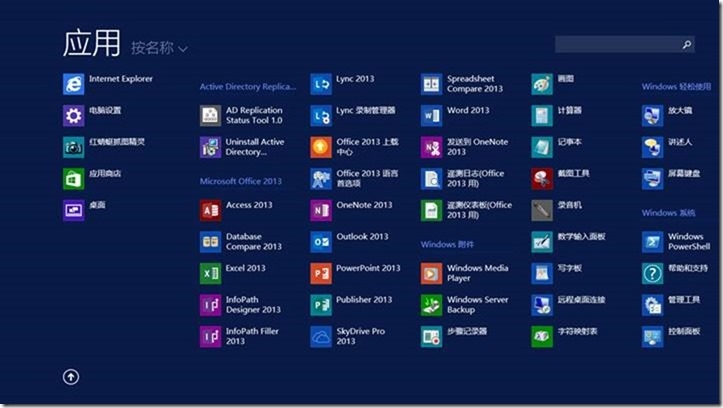Screen dimensions: 723x408
Task: Open Office 2013 语言首选项 (Language Preferences)
Action: tap(355, 178)
